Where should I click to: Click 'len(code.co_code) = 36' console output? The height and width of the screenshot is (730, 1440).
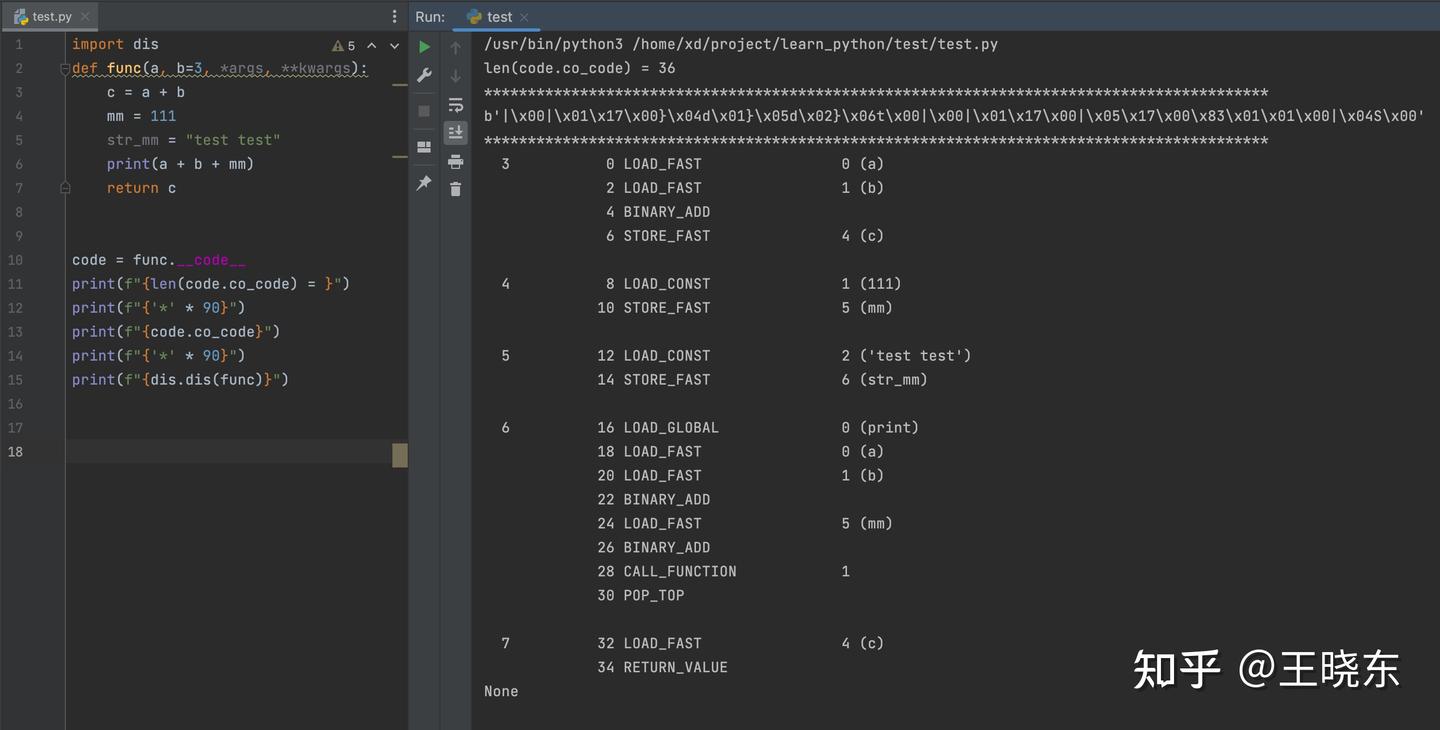click(x=580, y=68)
